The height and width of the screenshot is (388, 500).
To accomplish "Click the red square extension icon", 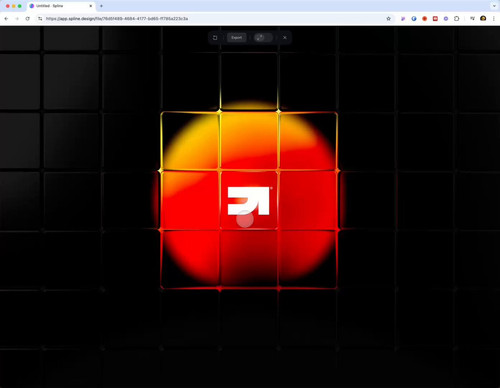I will [x=435, y=19].
